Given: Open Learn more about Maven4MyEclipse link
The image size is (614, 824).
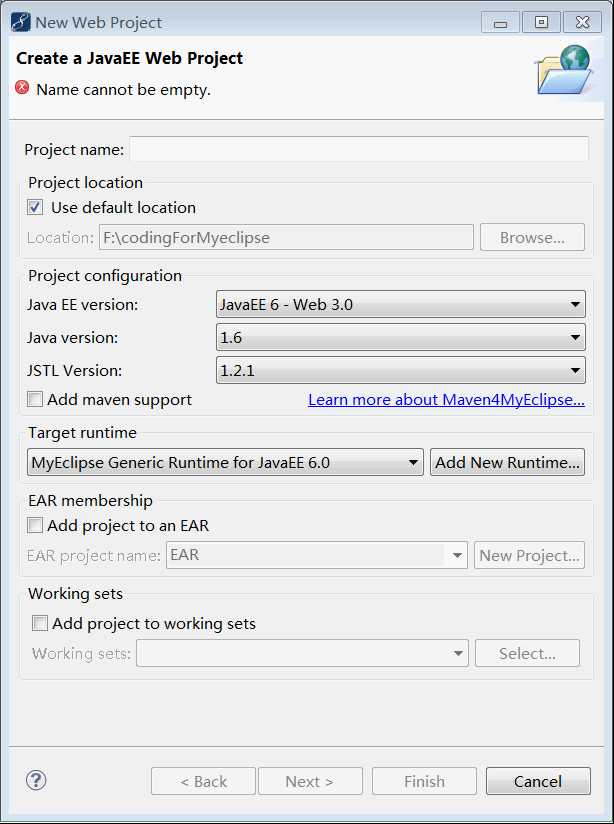Looking at the screenshot, I should point(446,400).
